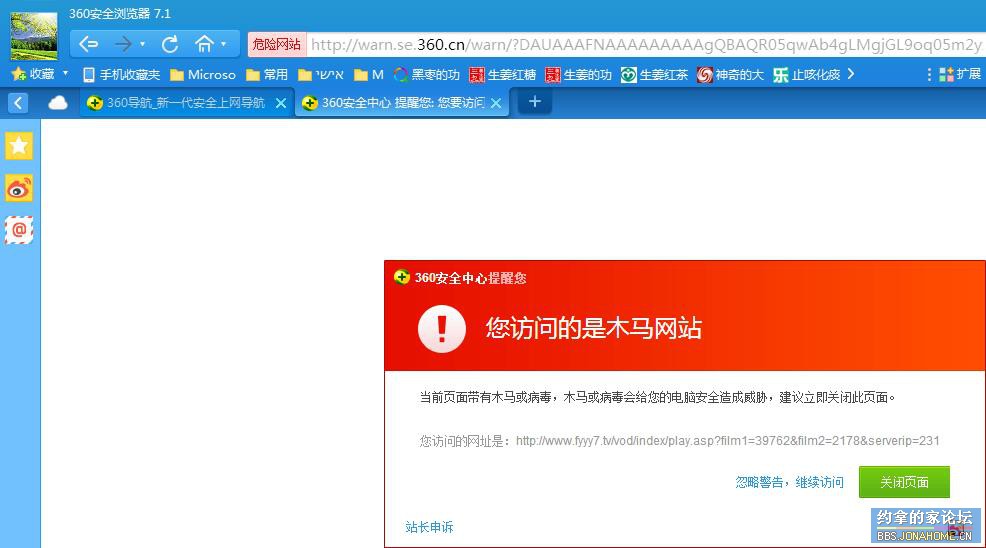
Task: Open the 止咳化痰 bookmark
Action: click(807, 75)
